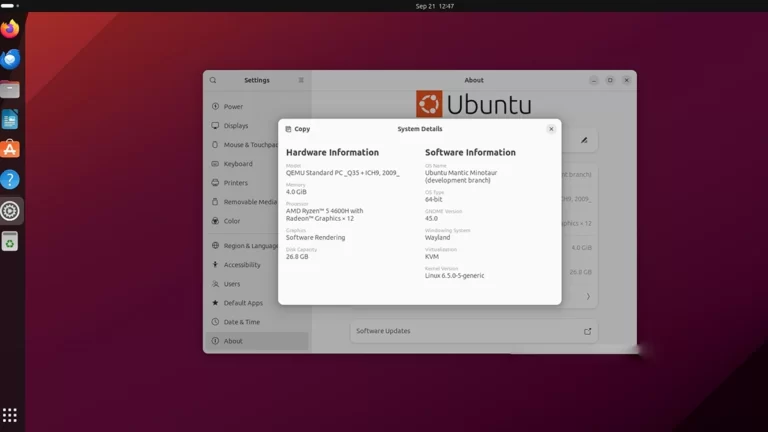Open Accessibility settings panel
768x432 pixels.
[x=257, y=264]
